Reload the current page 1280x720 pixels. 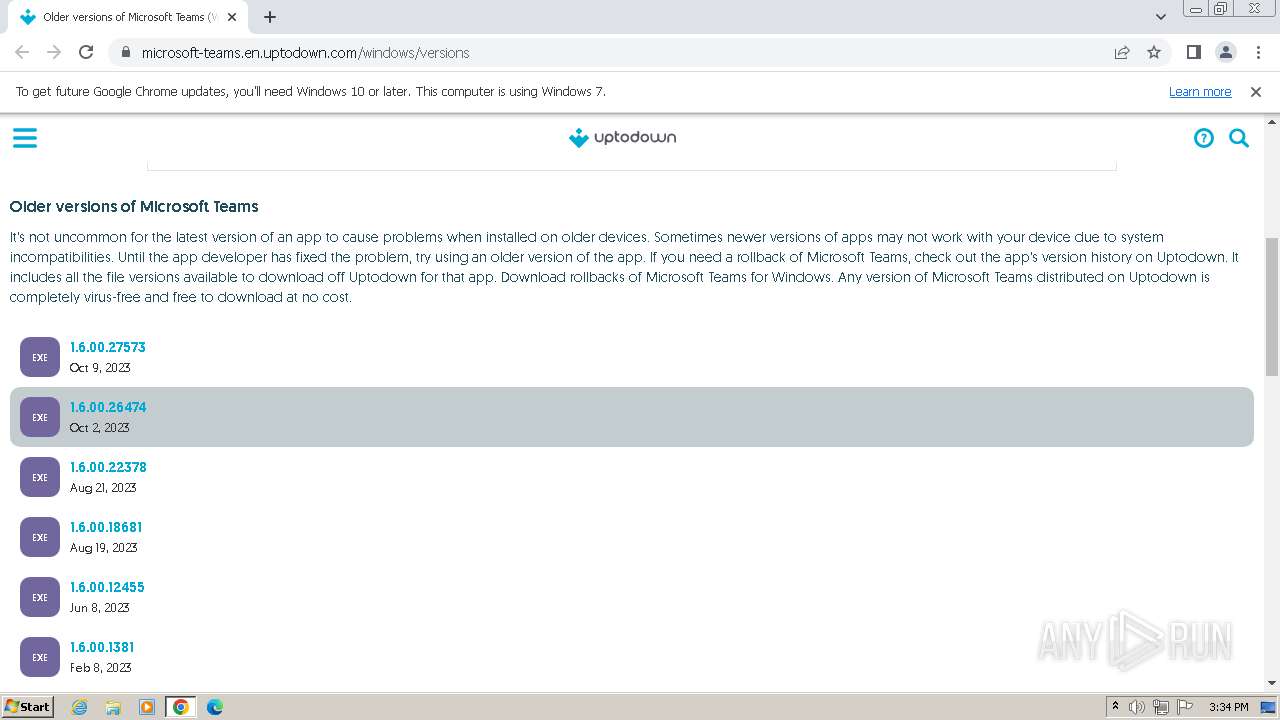[x=86, y=52]
